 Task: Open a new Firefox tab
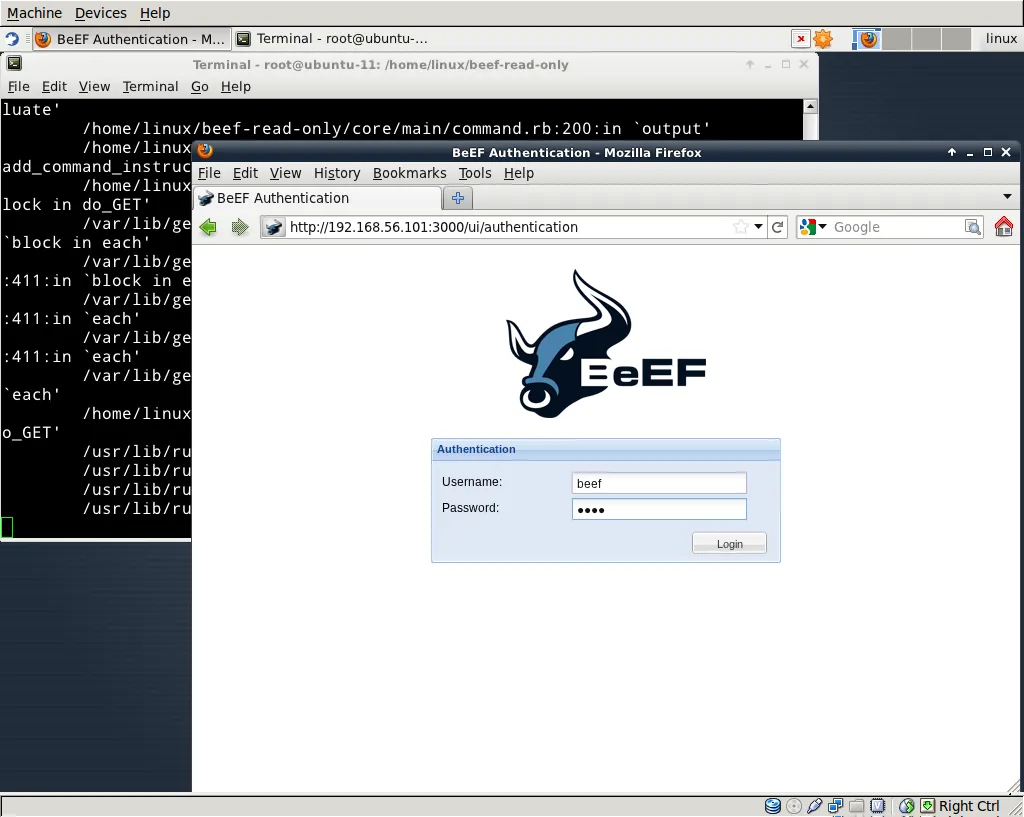[459, 198]
